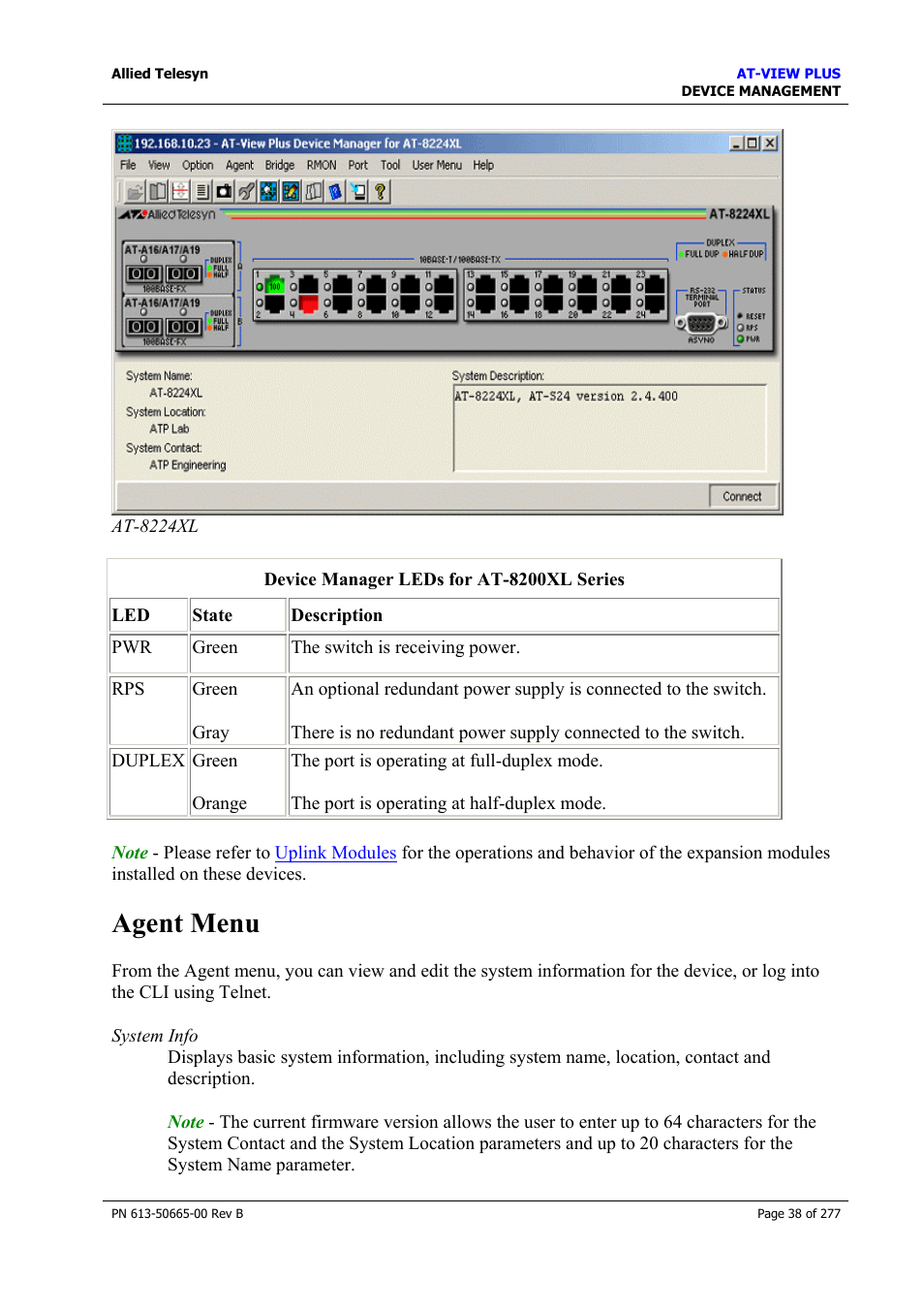Click the Agent Menu heading
The width and height of the screenshot is (924, 1309).
click(186, 923)
